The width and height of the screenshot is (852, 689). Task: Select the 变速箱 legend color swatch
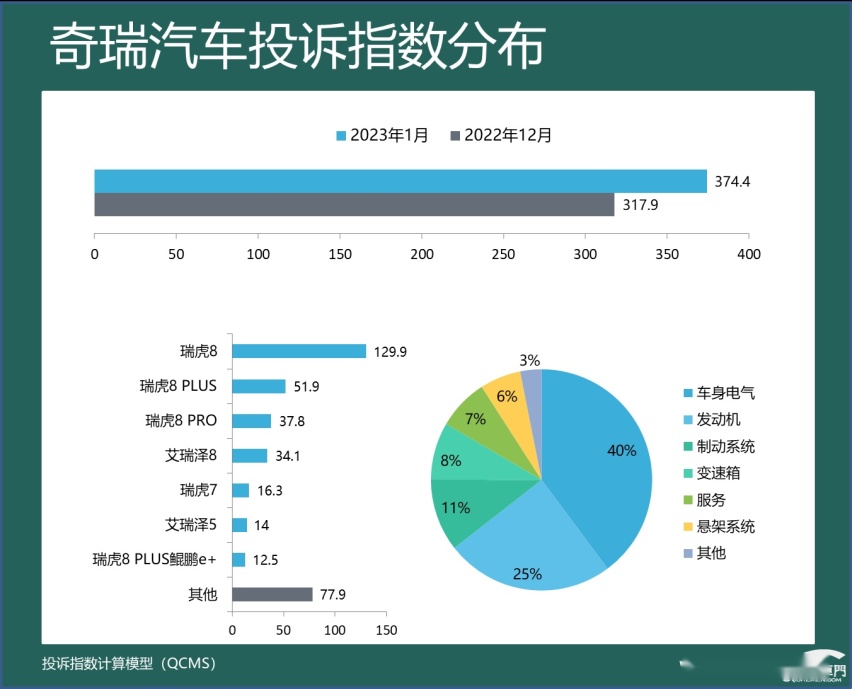688,473
